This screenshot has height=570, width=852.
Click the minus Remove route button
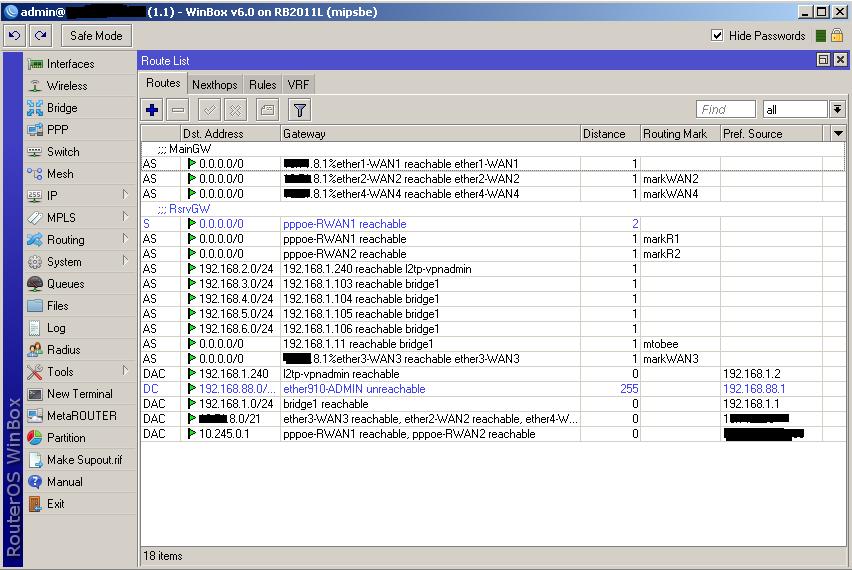(178, 110)
